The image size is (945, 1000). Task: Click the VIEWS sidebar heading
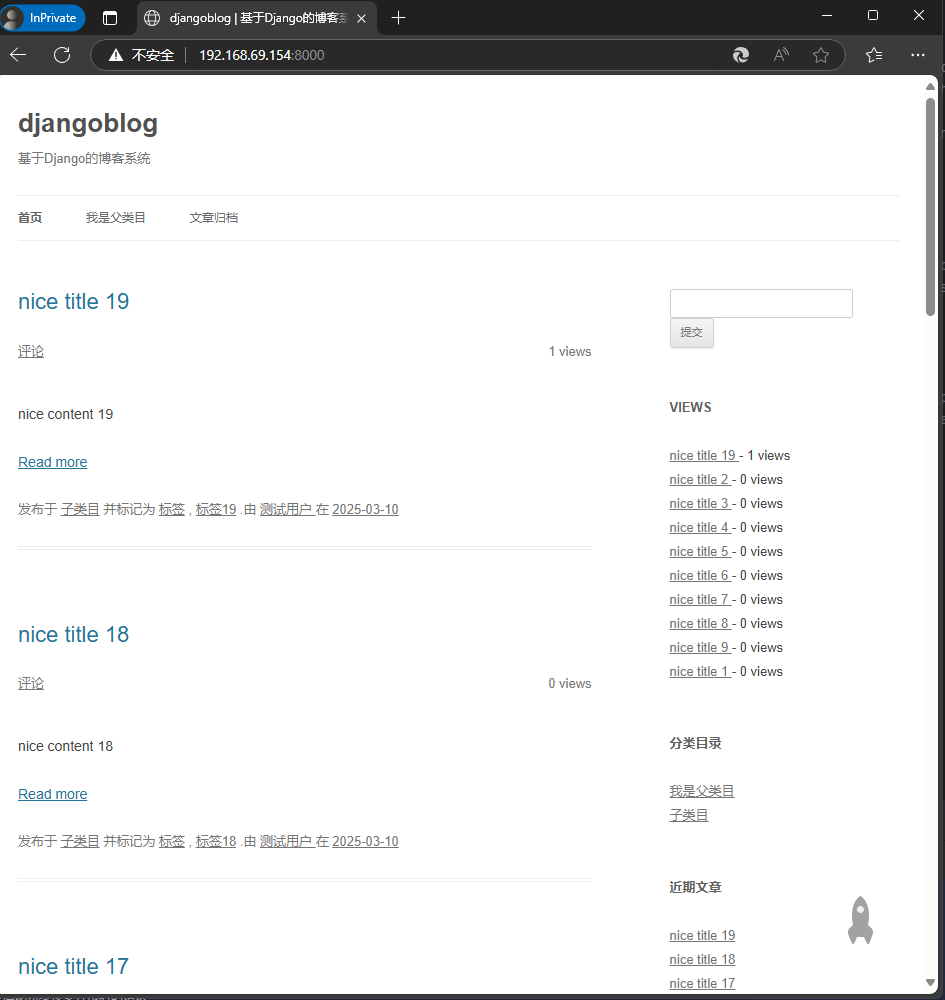tap(691, 407)
